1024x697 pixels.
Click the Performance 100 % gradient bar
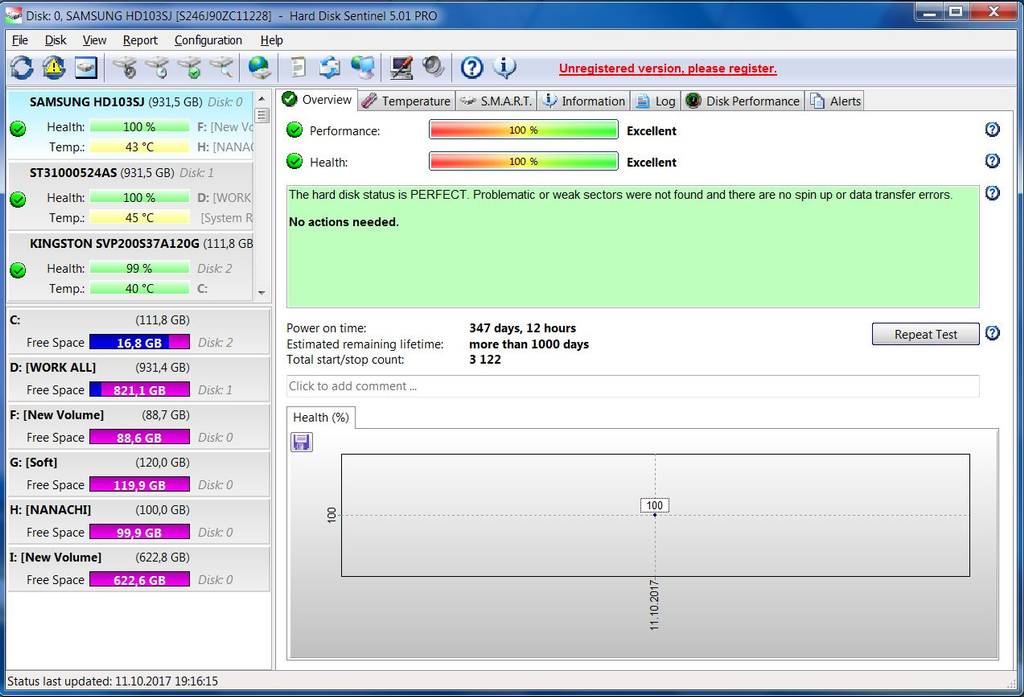pos(523,130)
